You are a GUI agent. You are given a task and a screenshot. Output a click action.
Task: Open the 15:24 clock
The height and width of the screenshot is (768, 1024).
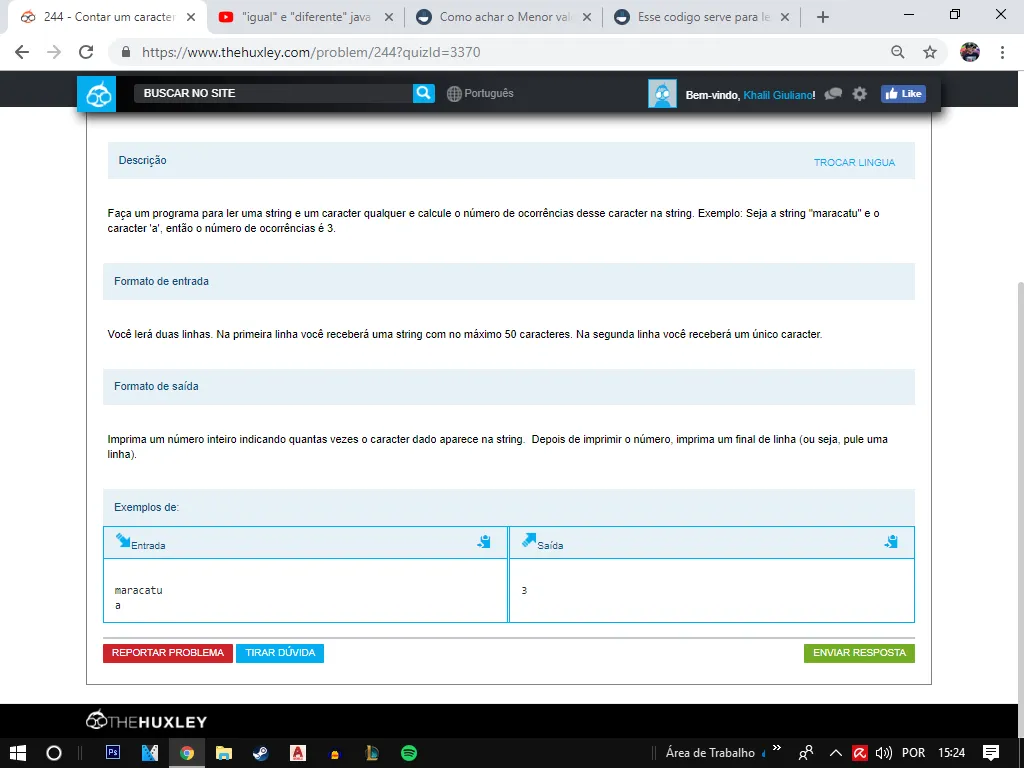(x=952, y=753)
